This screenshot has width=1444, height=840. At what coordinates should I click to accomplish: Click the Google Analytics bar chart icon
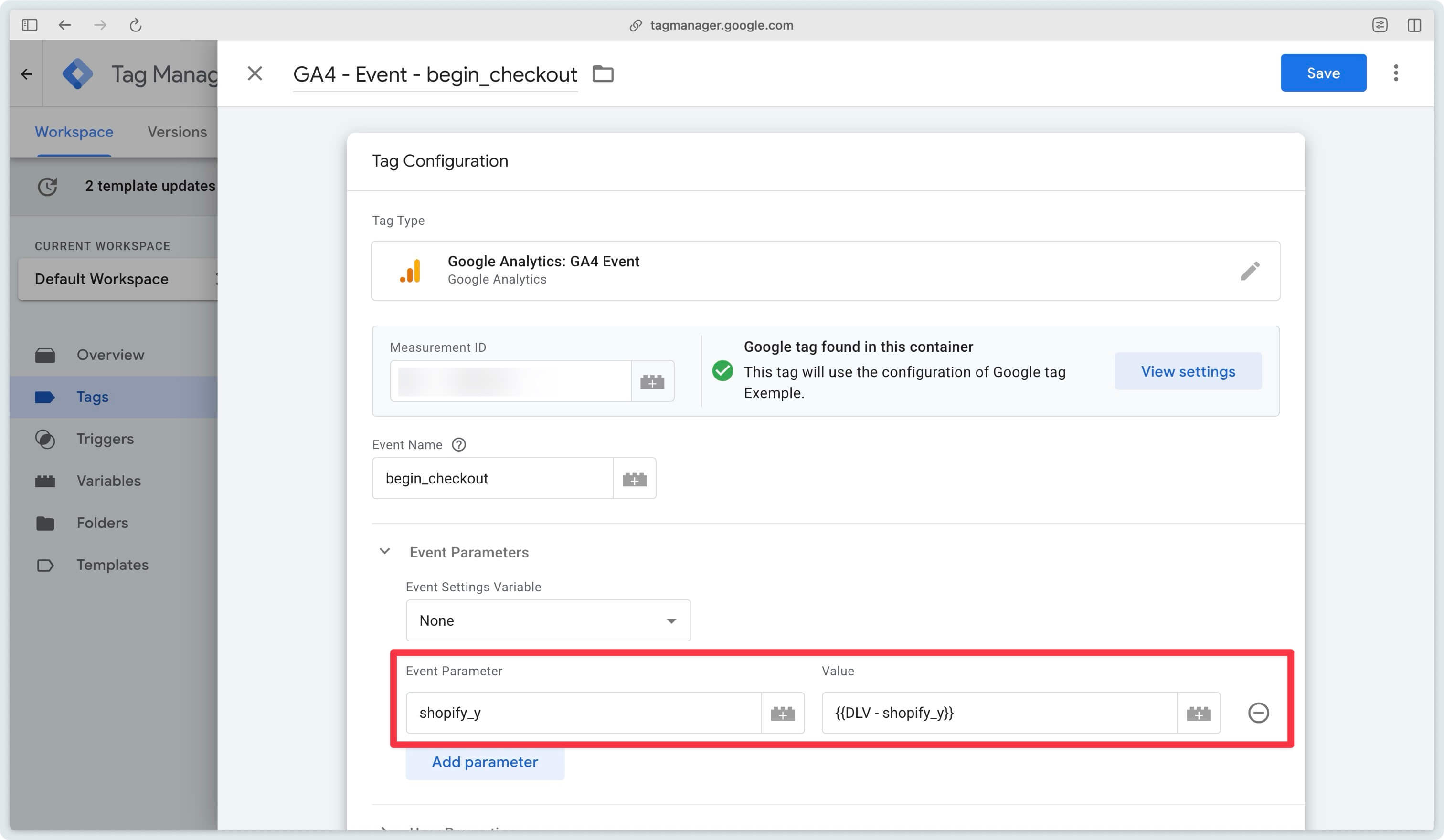[410, 271]
